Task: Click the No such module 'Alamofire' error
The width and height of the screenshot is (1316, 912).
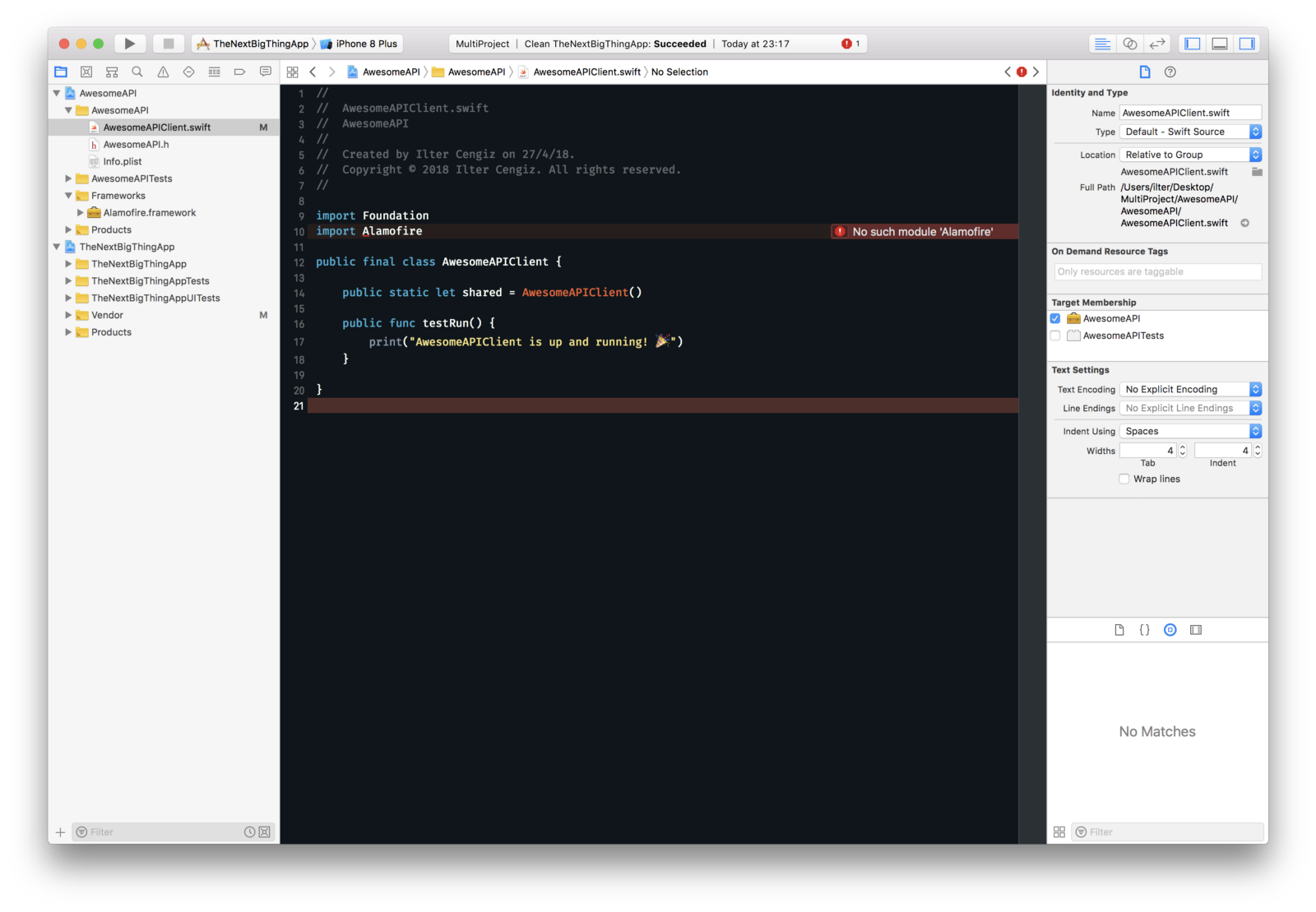Action: tap(923, 232)
